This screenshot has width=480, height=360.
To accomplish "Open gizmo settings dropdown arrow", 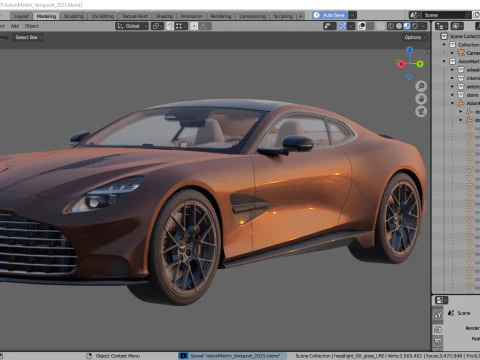I will pyautogui.click(x=351, y=26).
